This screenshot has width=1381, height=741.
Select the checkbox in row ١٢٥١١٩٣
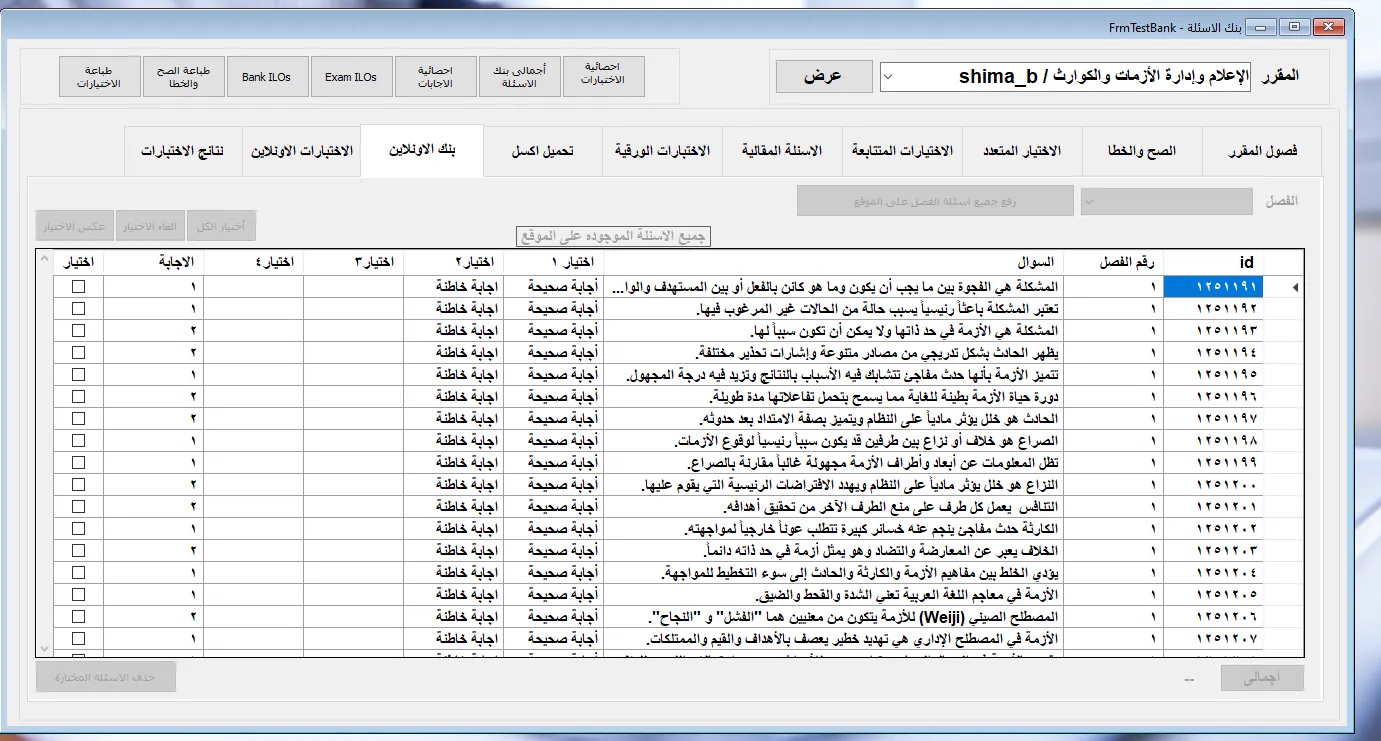pos(79,331)
